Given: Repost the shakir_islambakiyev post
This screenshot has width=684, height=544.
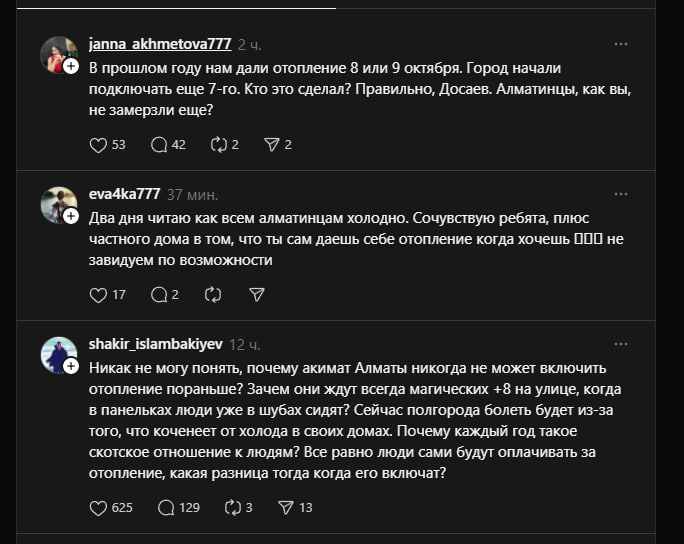Looking at the screenshot, I should [x=233, y=508].
